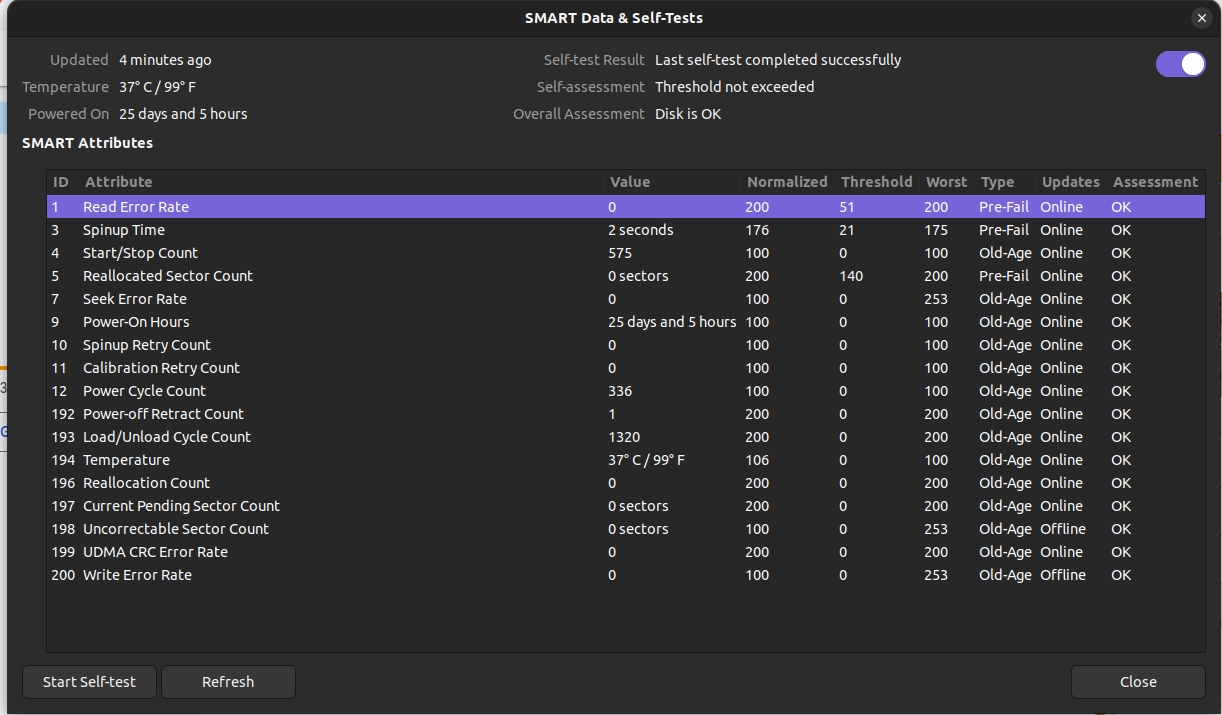Sort by Normalized column header
This screenshot has width=1222, height=715.
(x=787, y=182)
